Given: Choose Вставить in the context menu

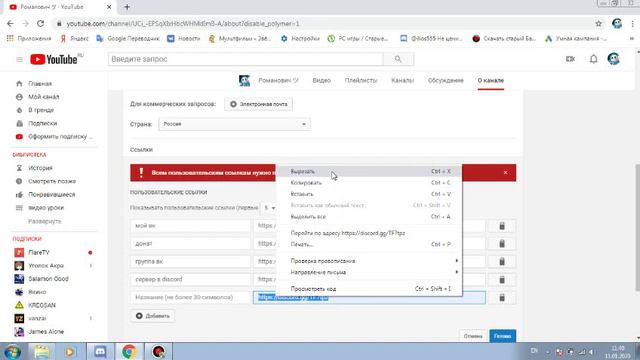Looking at the screenshot, I should pos(369,194).
